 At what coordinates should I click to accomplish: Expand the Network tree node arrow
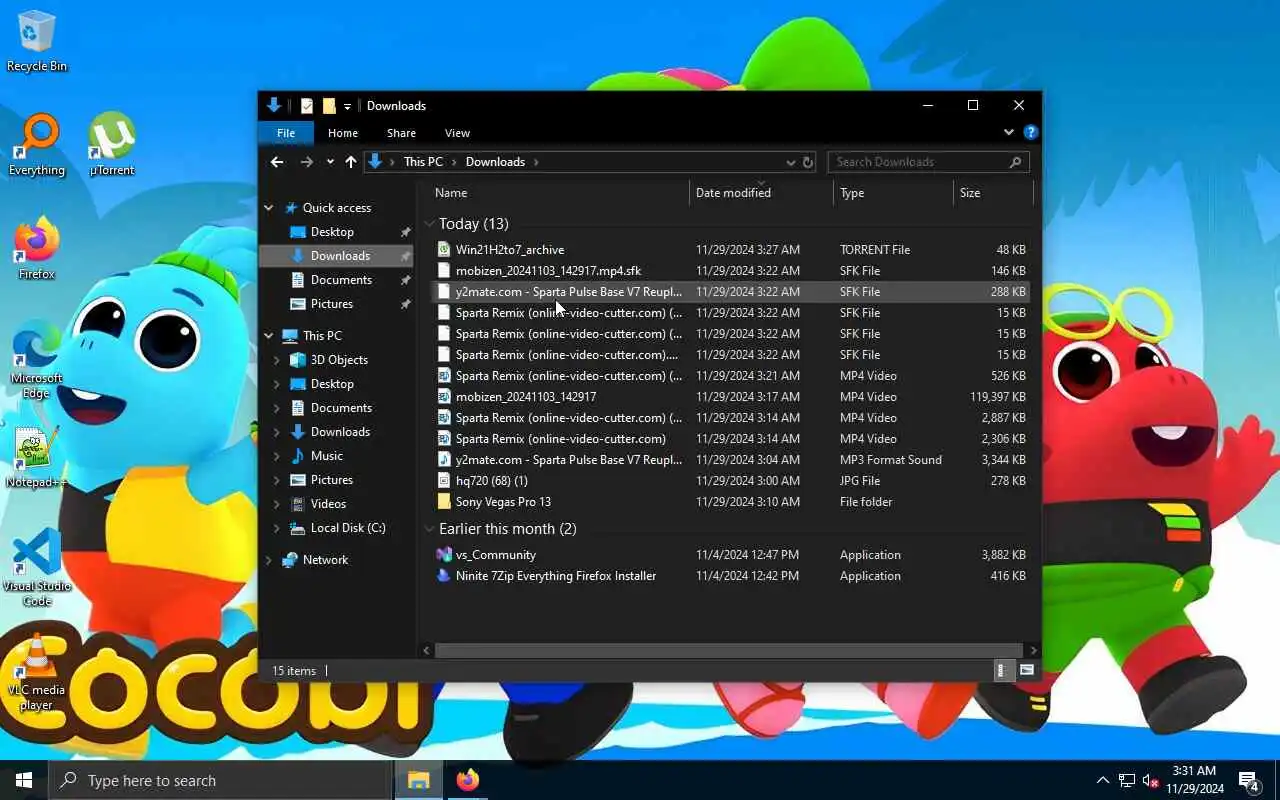(269, 560)
